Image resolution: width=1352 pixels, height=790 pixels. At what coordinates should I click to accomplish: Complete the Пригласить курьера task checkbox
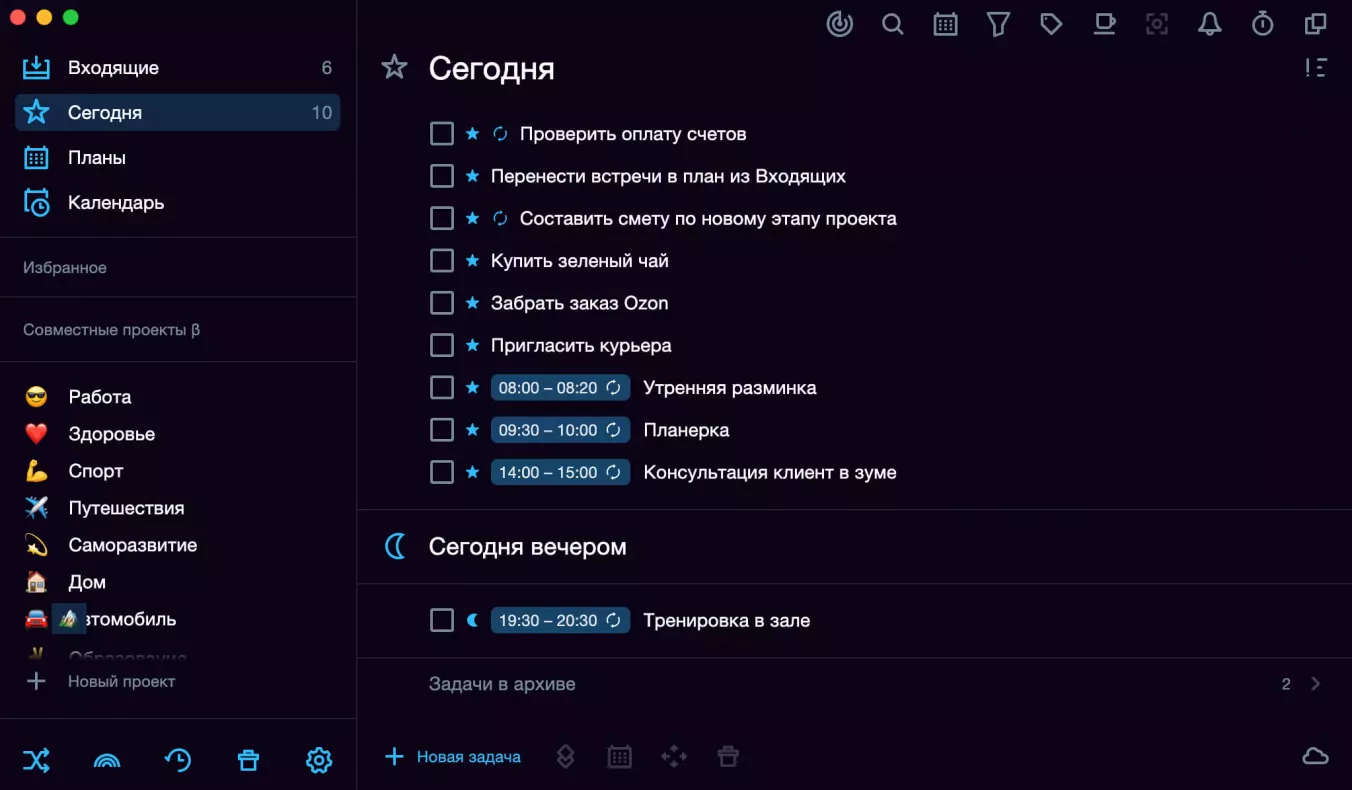point(442,345)
